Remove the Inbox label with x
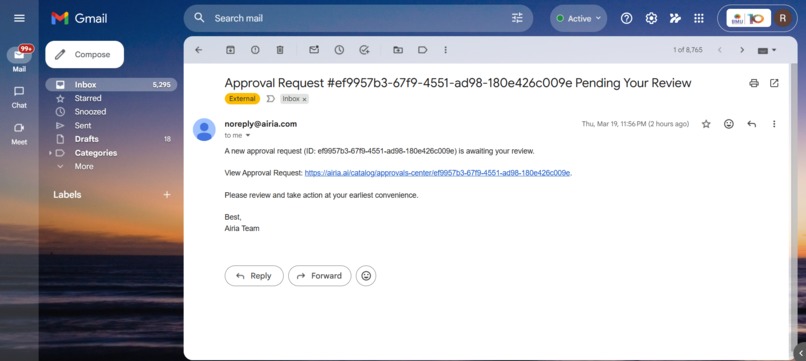This screenshot has width=806, height=361. click(304, 99)
